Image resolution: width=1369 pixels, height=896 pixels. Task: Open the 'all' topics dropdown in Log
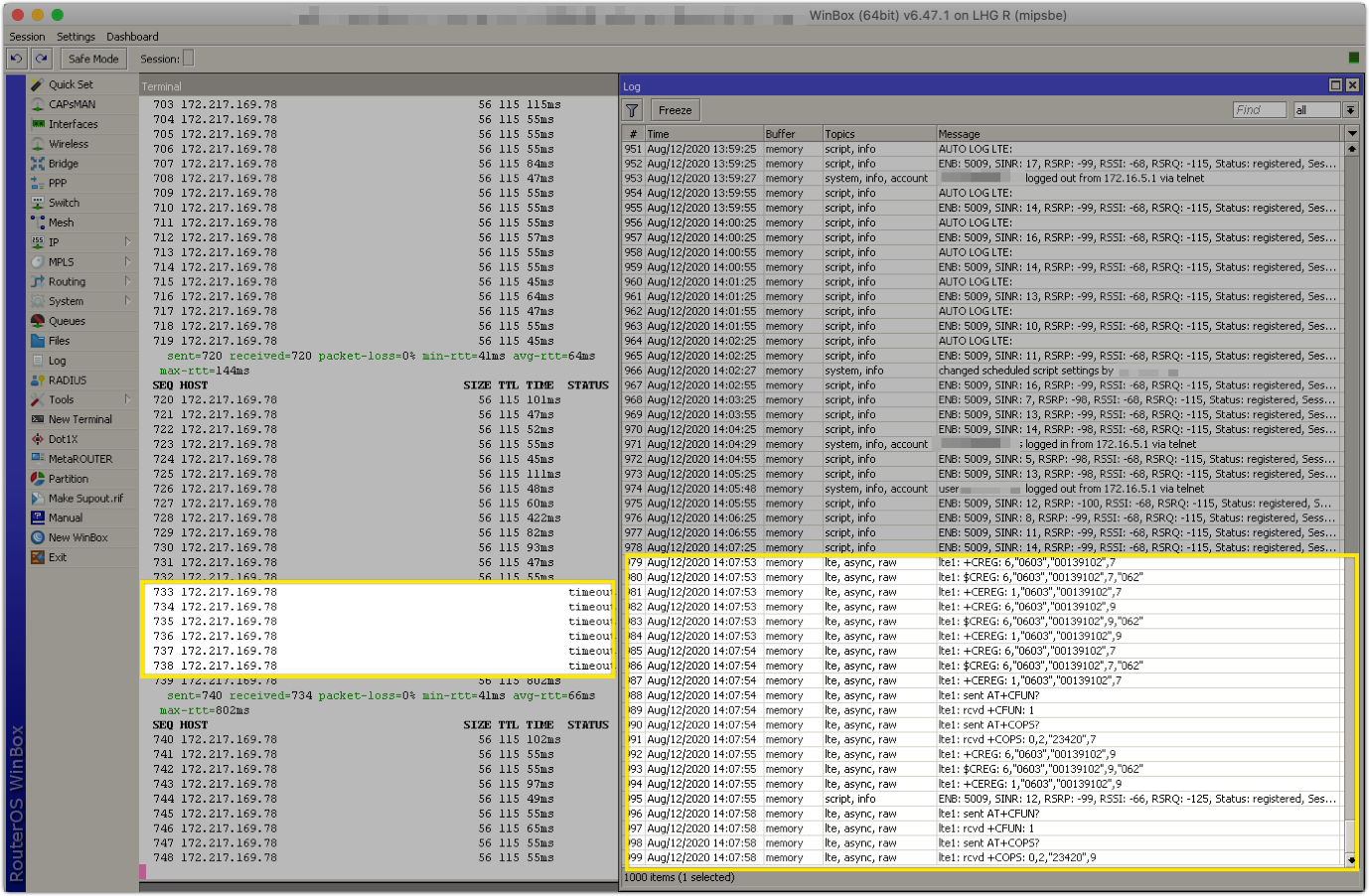click(1351, 110)
